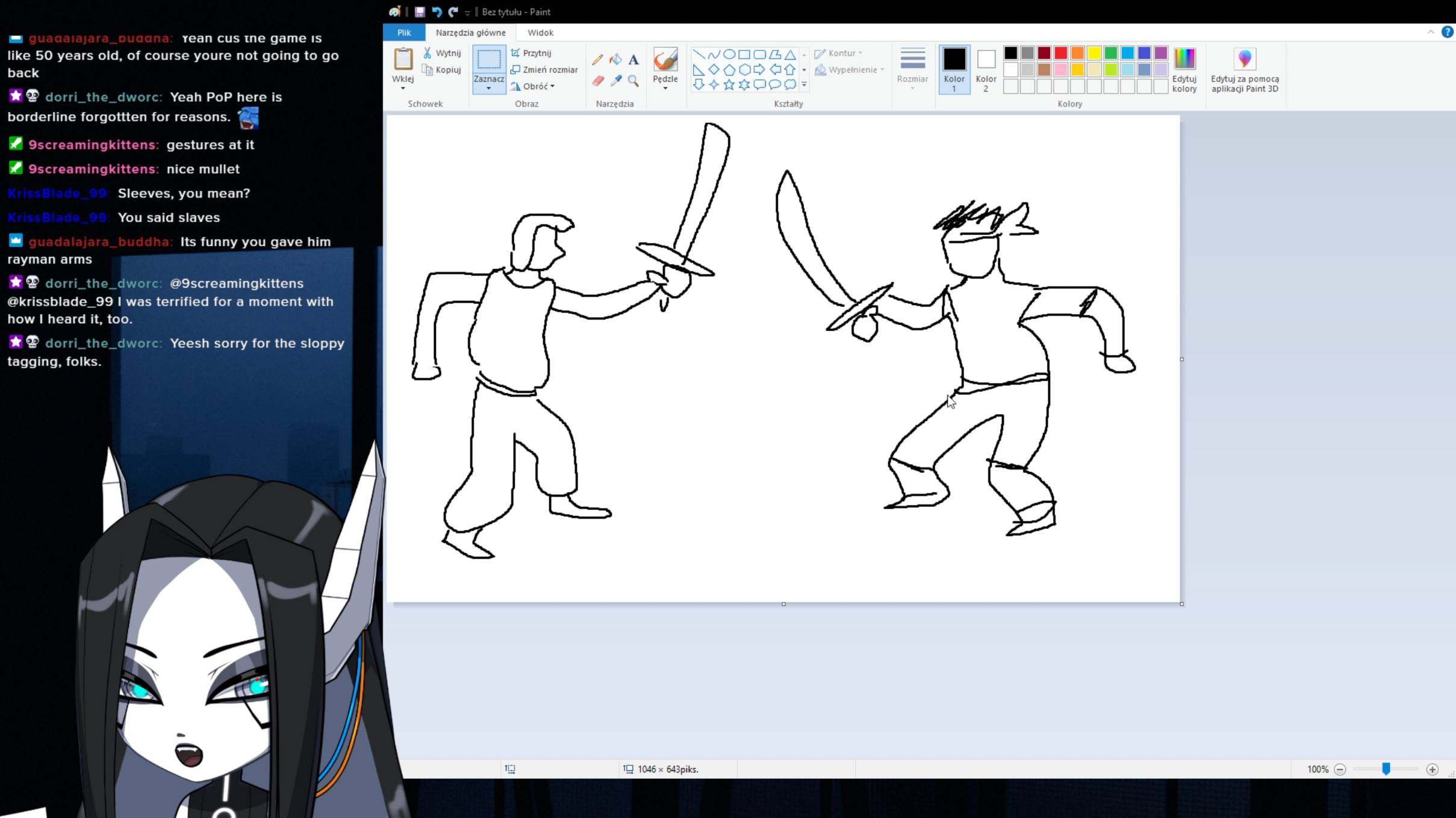
Task: Select the Pencil tool
Action: pos(597,59)
